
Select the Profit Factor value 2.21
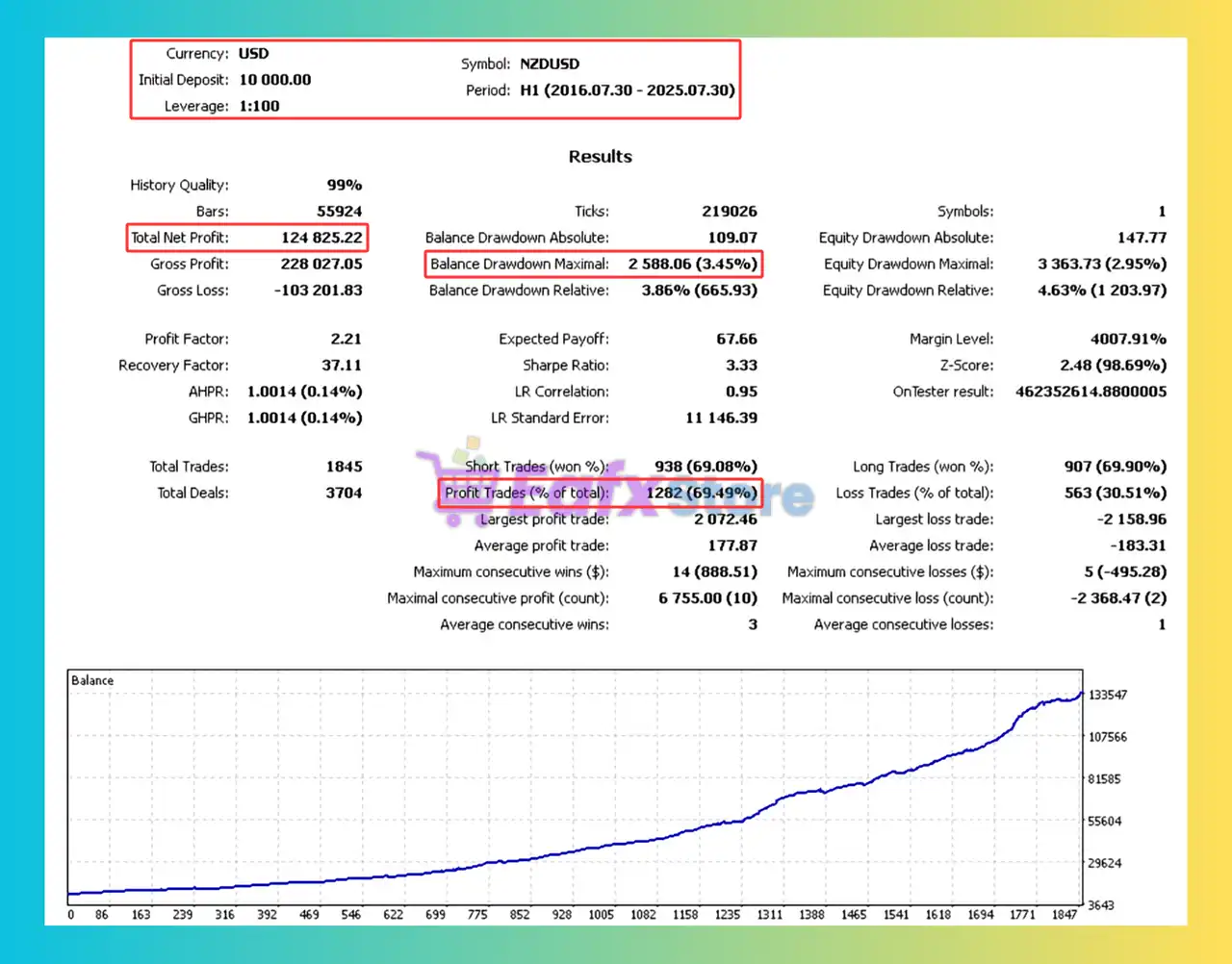coord(346,339)
